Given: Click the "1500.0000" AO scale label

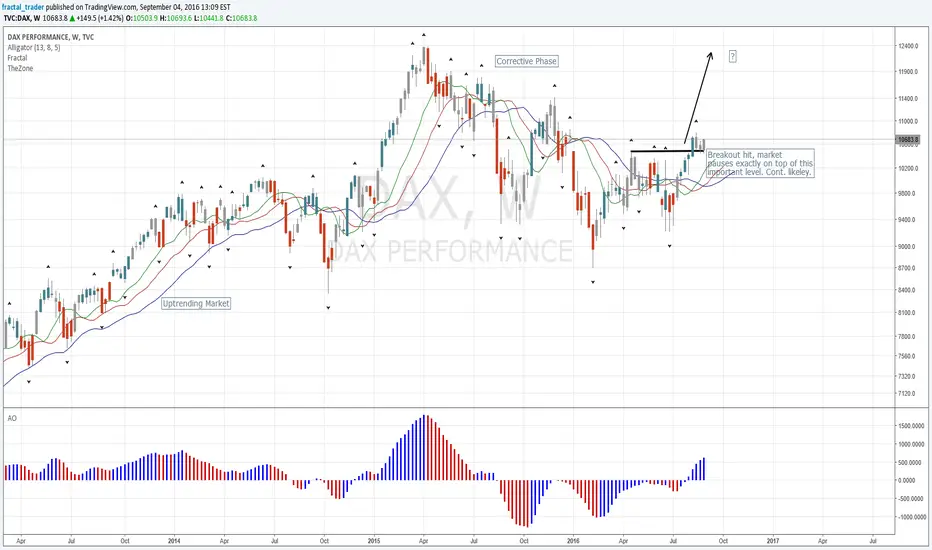Looking at the screenshot, I should point(909,426).
